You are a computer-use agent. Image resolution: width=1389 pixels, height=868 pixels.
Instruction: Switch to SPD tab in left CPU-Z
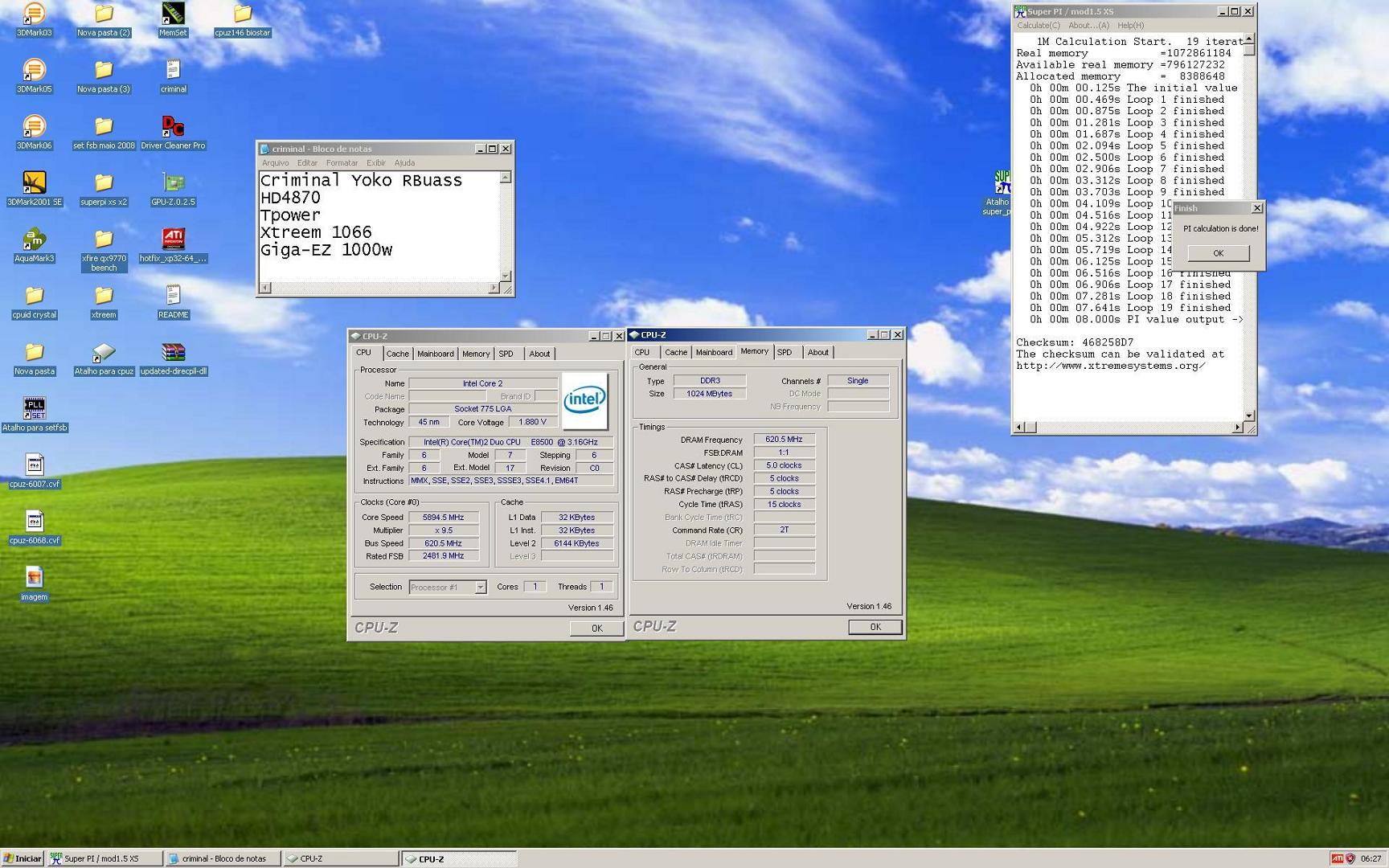(x=506, y=354)
